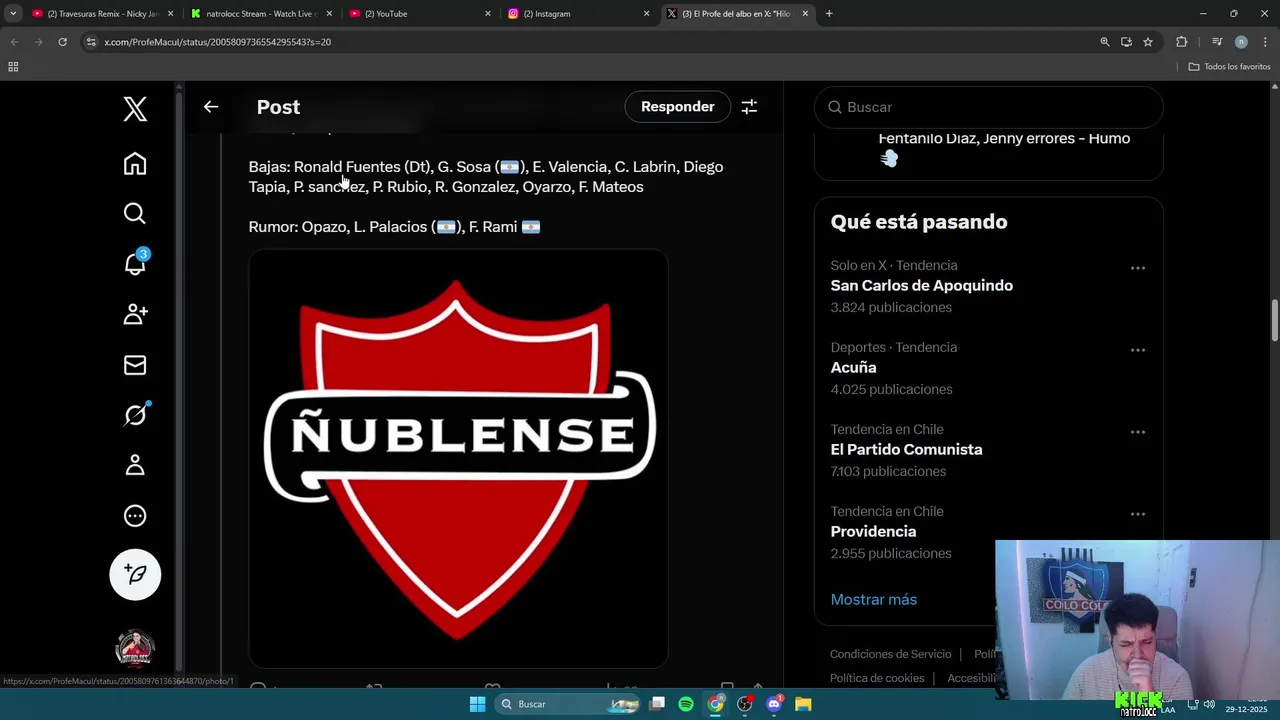The width and height of the screenshot is (1280, 720).
Task: Click the page vertical scrollbar thumb
Action: tap(1274, 320)
